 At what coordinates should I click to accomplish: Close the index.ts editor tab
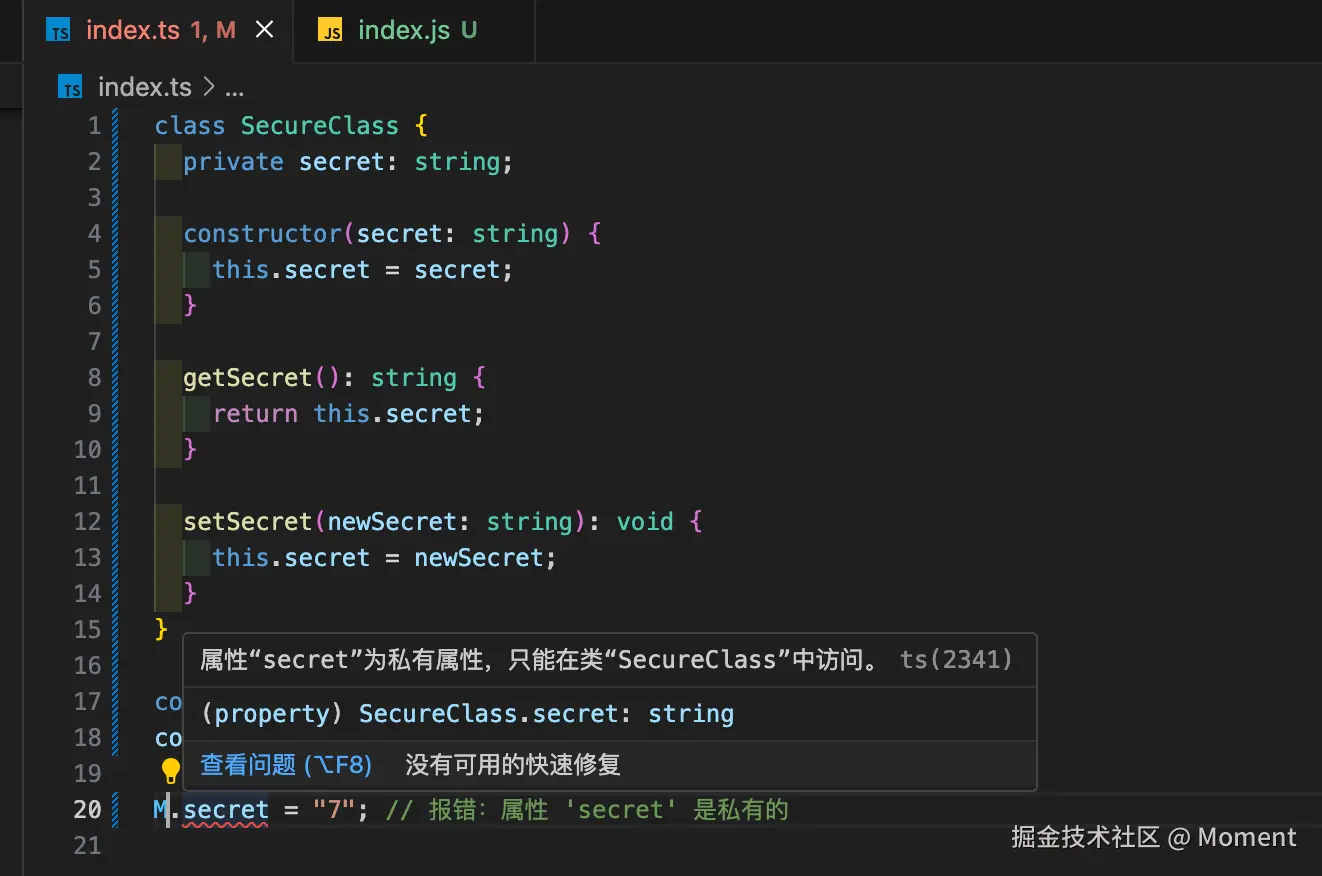click(265, 30)
